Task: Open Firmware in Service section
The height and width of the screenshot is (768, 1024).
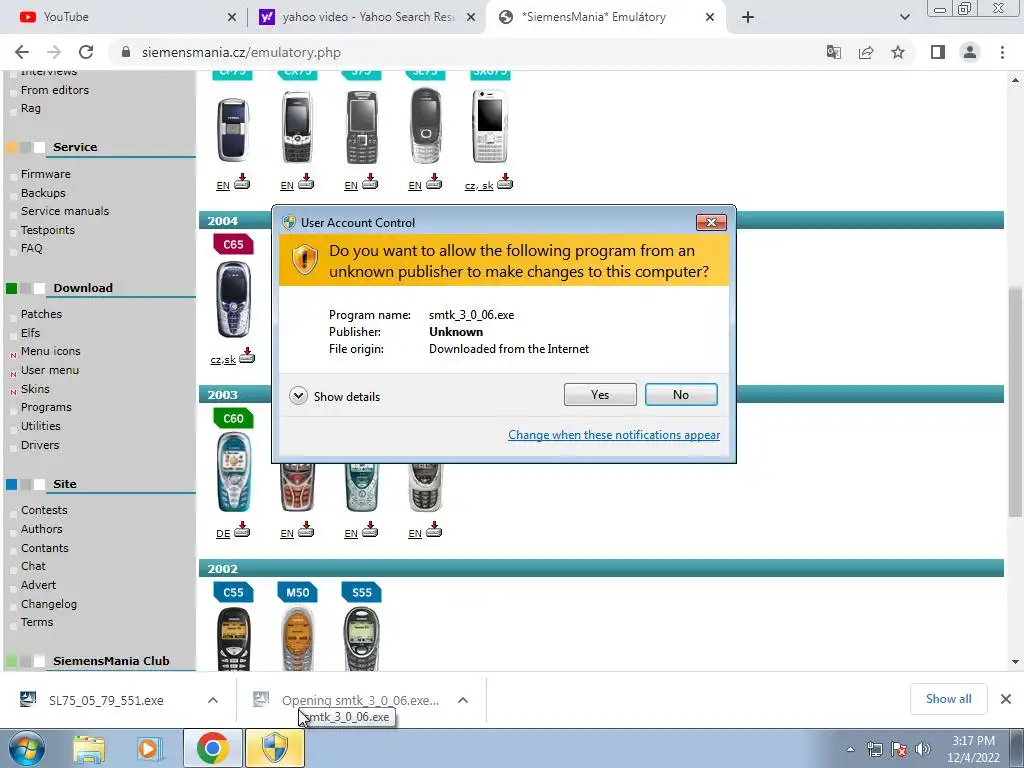Action: pyautogui.click(x=46, y=174)
